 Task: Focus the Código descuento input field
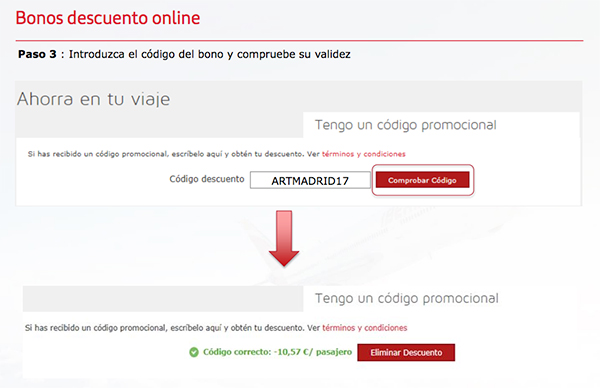coord(310,180)
